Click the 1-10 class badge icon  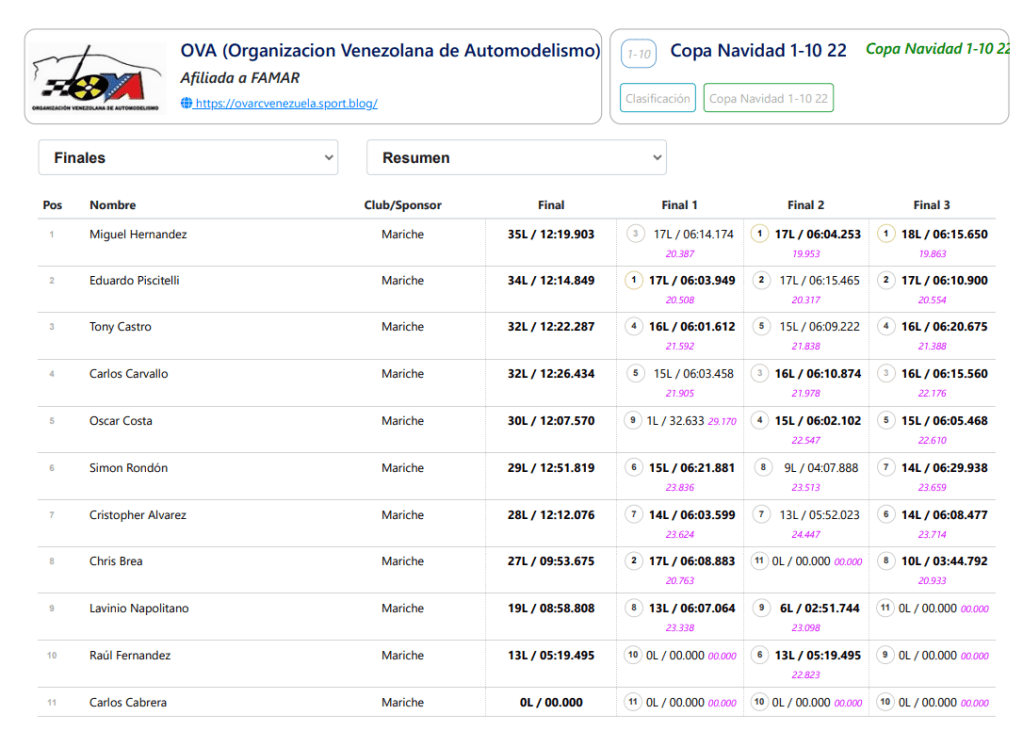638,54
